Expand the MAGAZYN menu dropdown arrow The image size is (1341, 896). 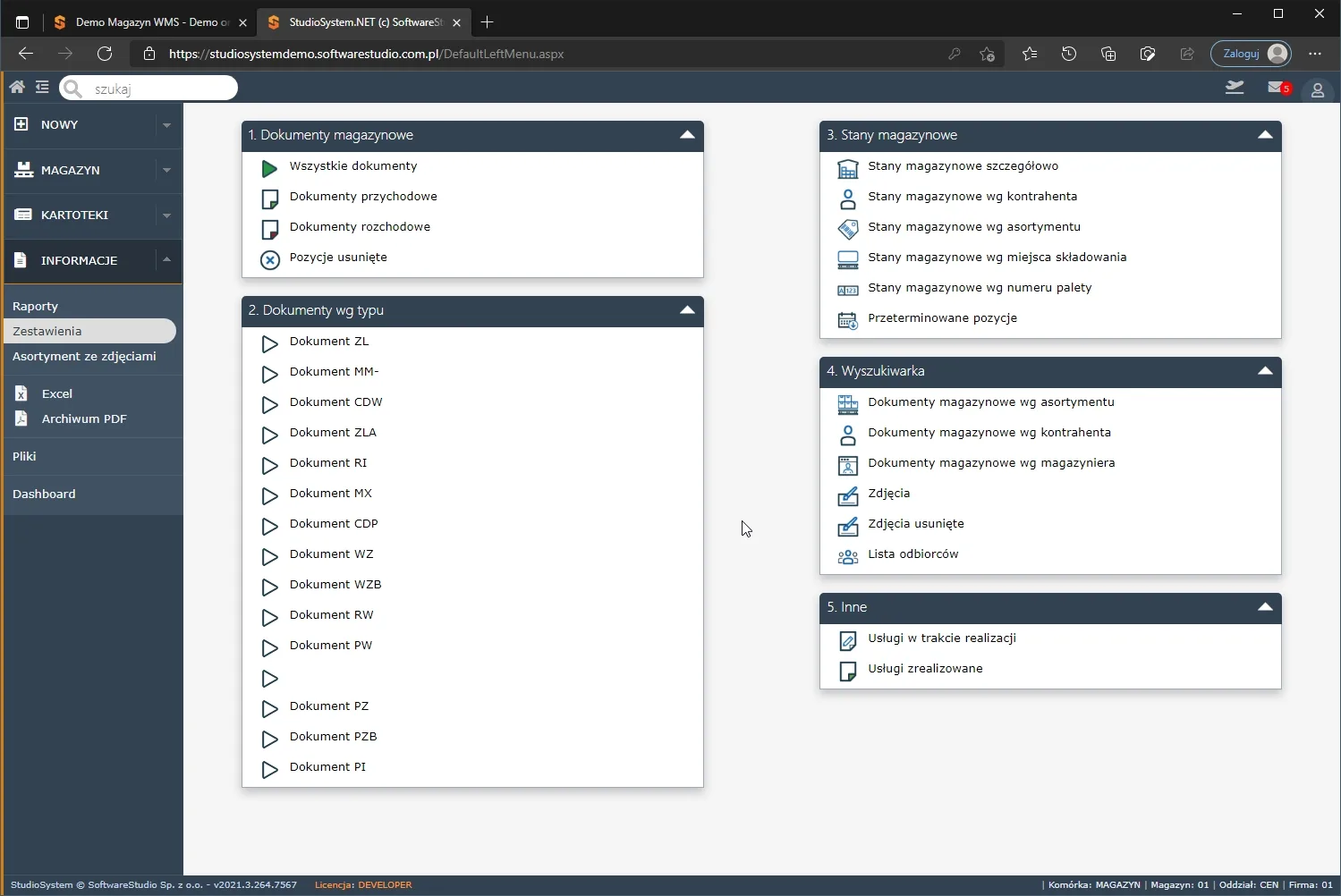click(x=166, y=170)
